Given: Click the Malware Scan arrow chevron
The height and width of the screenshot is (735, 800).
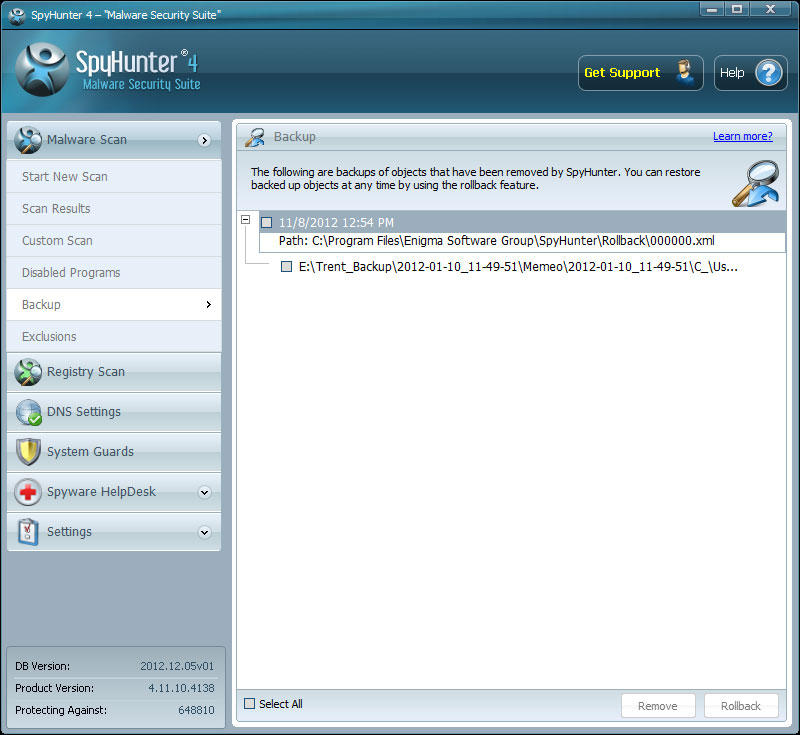Looking at the screenshot, I should (x=205, y=140).
